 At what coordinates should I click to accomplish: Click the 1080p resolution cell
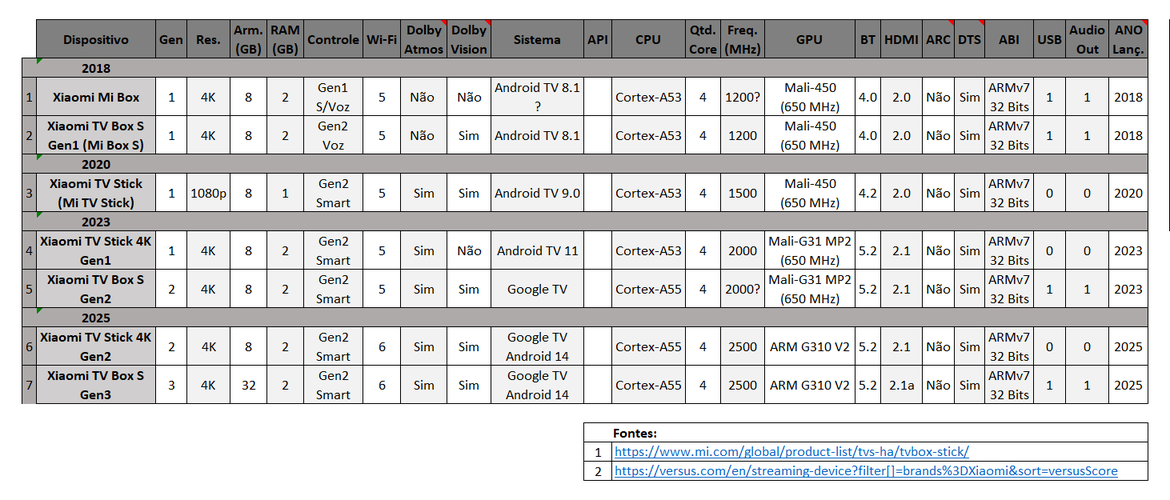pyautogui.click(x=208, y=193)
